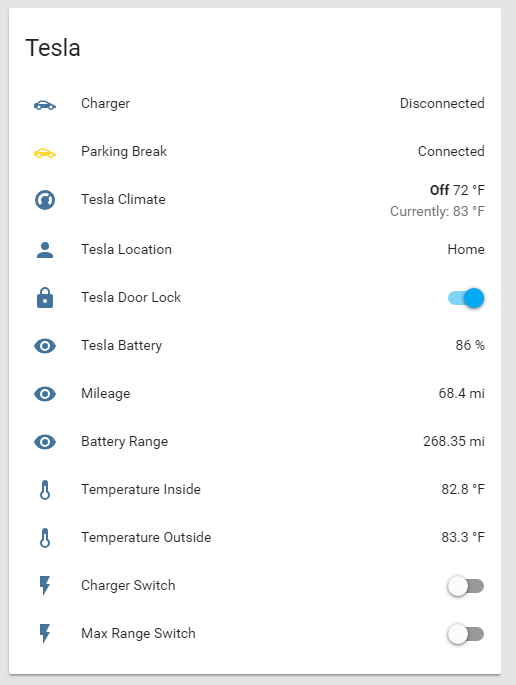Click the eye icon beside Tesla Battery
Screen dimensions: 516x685
[45, 346]
